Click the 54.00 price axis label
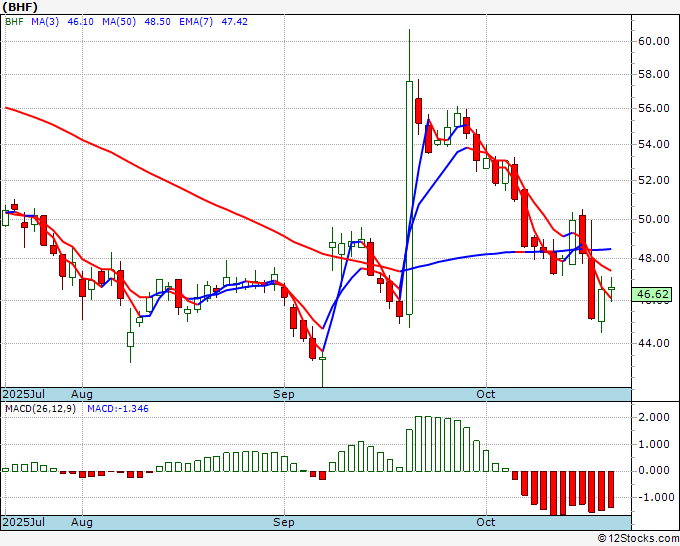Image resolution: width=680 pixels, height=546 pixels. click(x=654, y=144)
